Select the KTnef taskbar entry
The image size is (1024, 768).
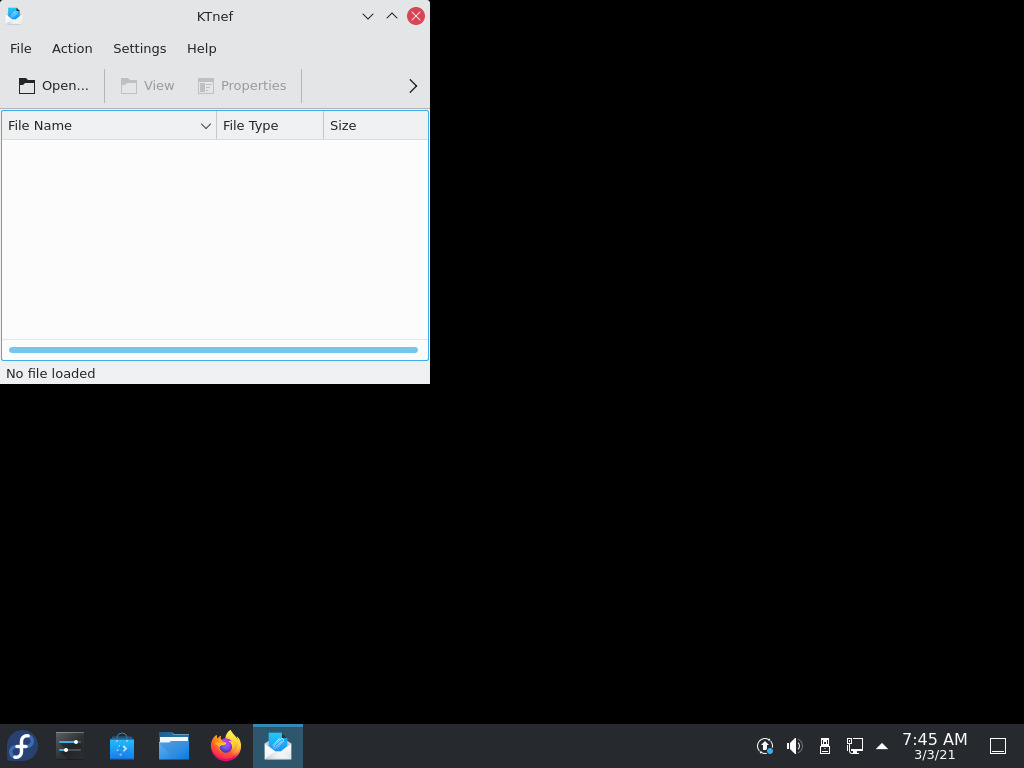278,746
